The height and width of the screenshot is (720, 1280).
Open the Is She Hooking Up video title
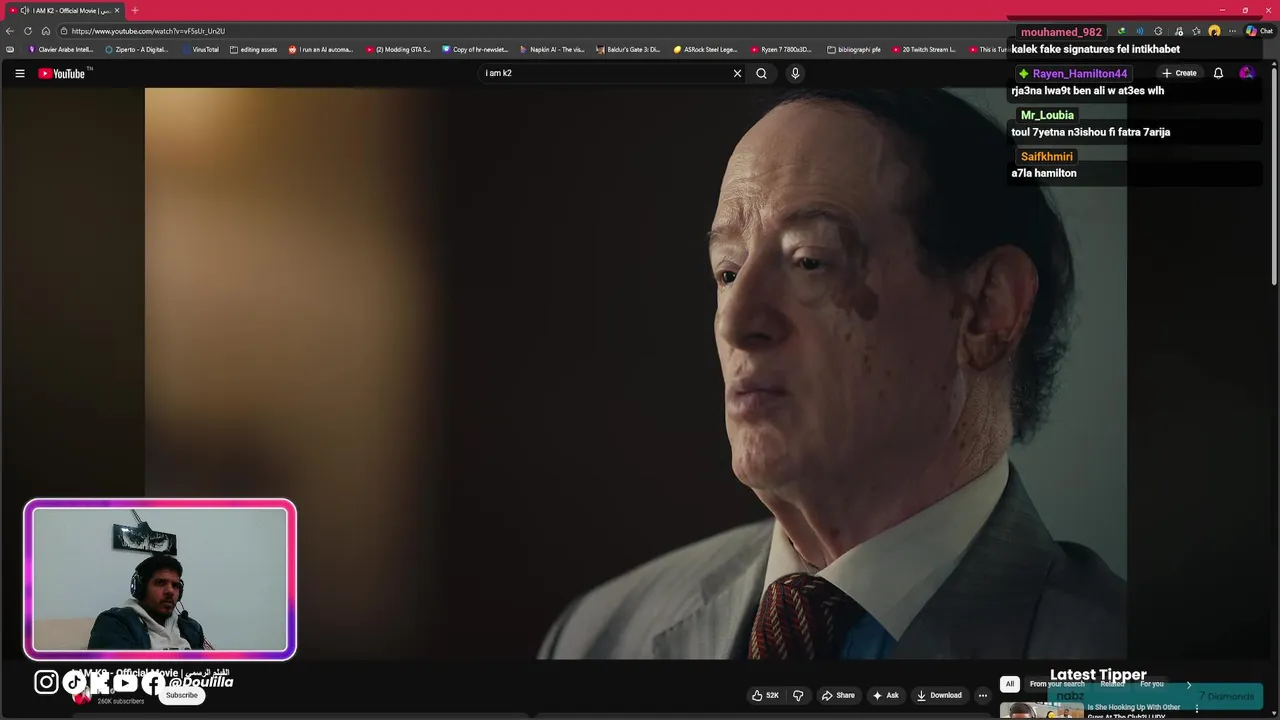pos(1134,711)
